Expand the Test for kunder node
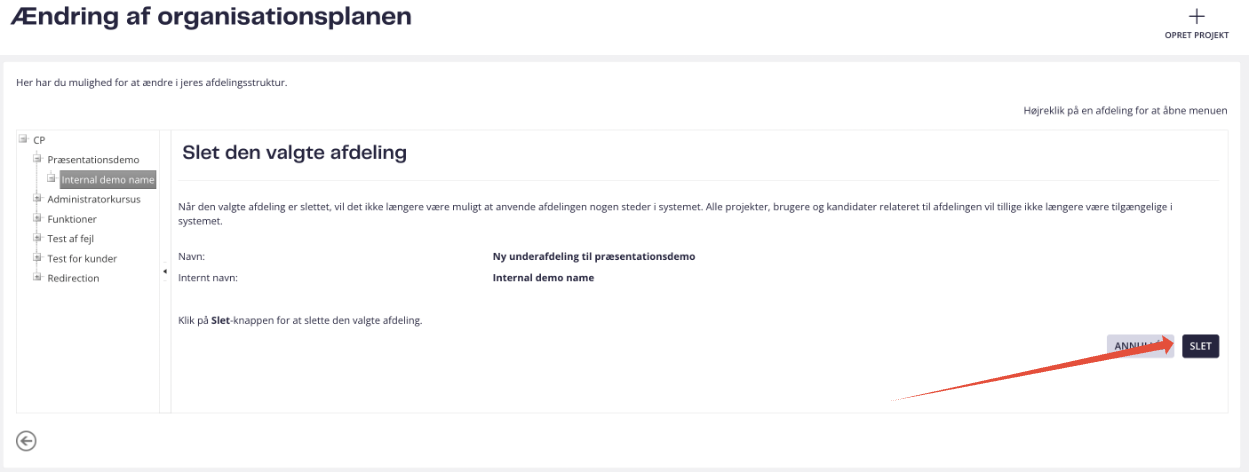 point(37,258)
